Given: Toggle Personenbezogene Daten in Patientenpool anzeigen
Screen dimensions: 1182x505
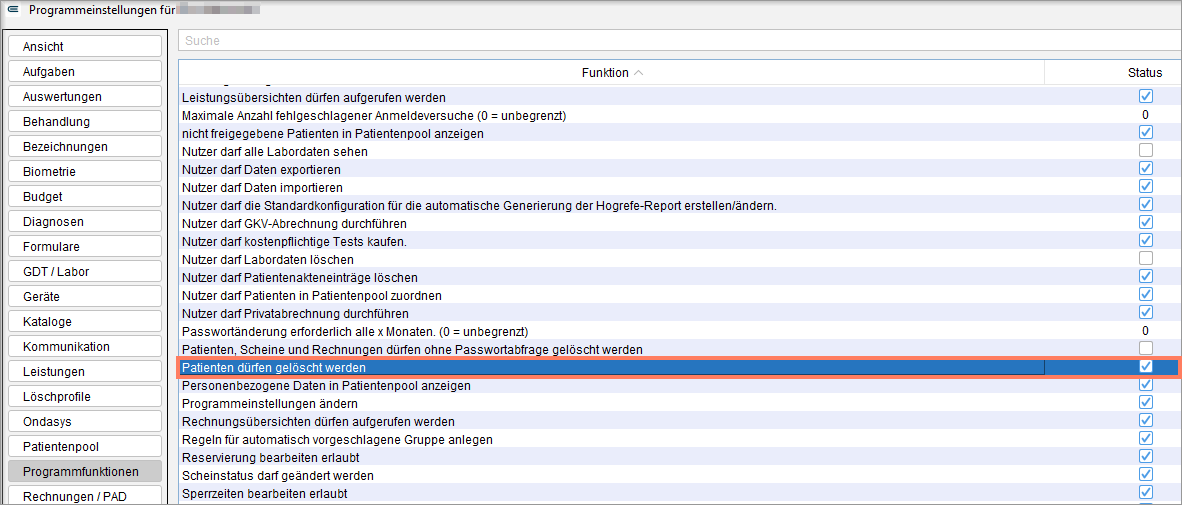Looking at the screenshot, I should click(1146, 384).
